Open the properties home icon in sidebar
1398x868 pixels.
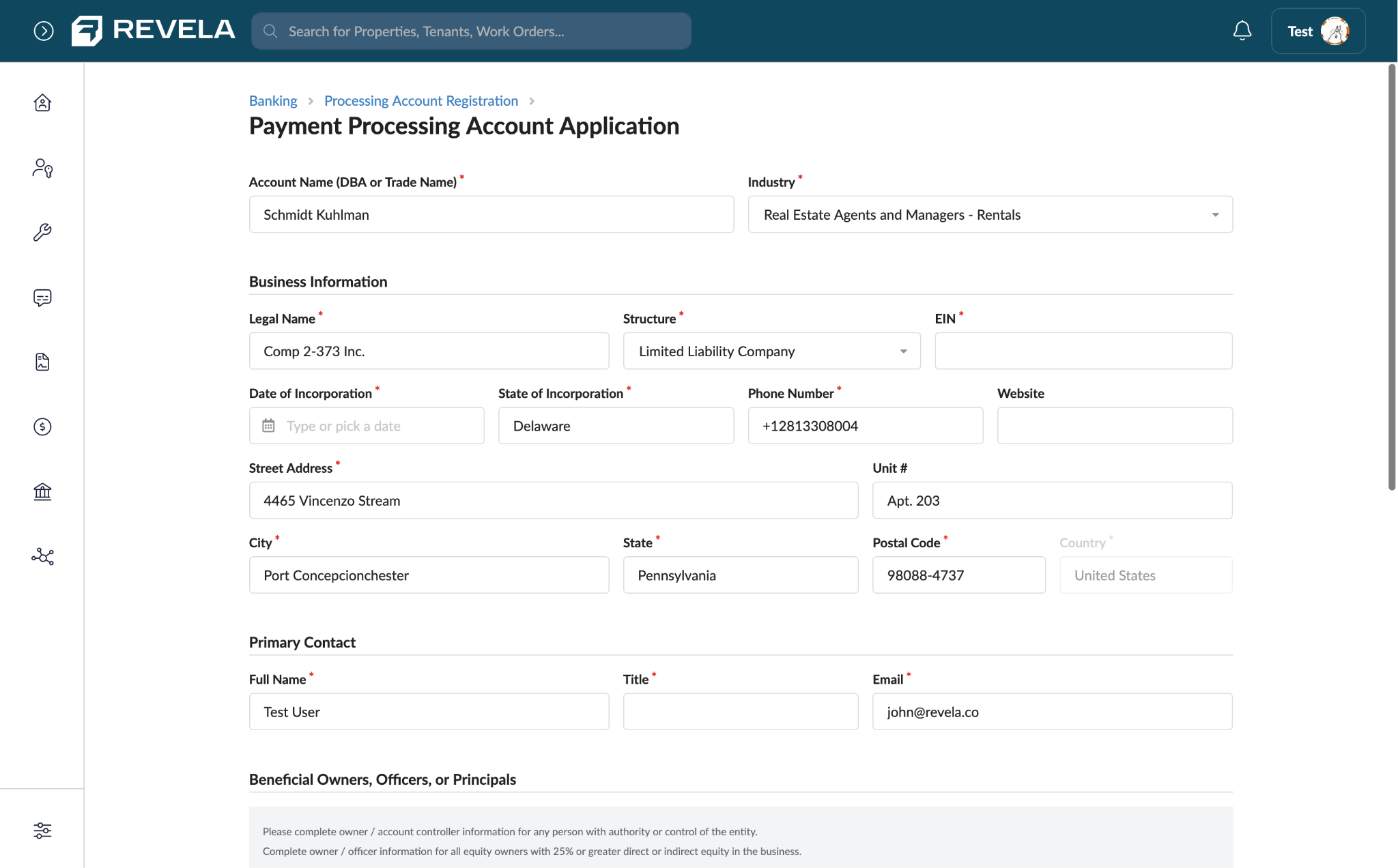click(x=42, y=102)
